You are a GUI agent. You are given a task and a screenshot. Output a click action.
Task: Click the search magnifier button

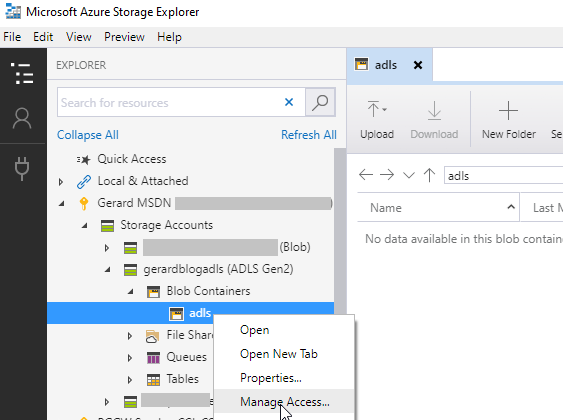(320, 103)
